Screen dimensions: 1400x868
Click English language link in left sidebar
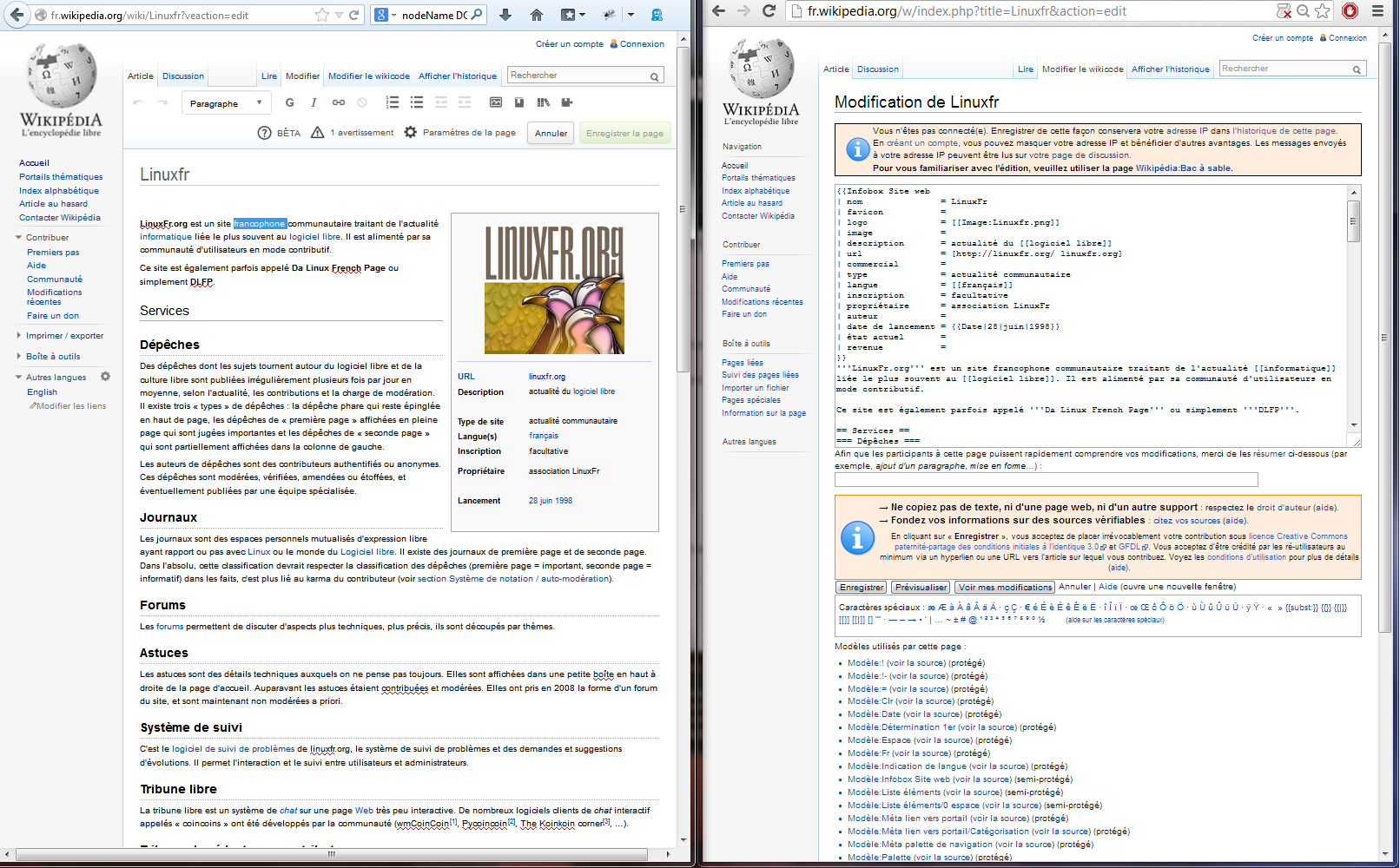tap(42, 392)
